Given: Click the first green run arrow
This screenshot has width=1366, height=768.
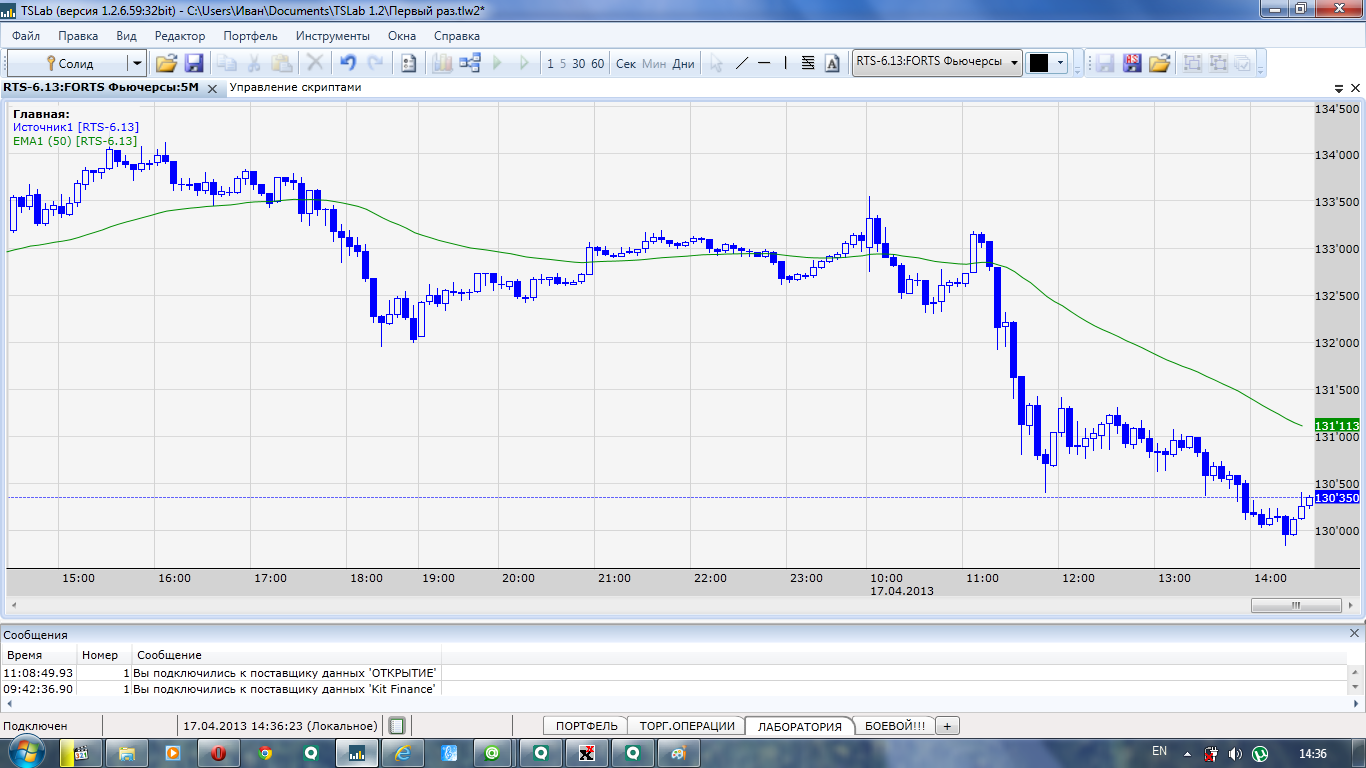Looking at the screenshot, I should [x=497, y=63].
